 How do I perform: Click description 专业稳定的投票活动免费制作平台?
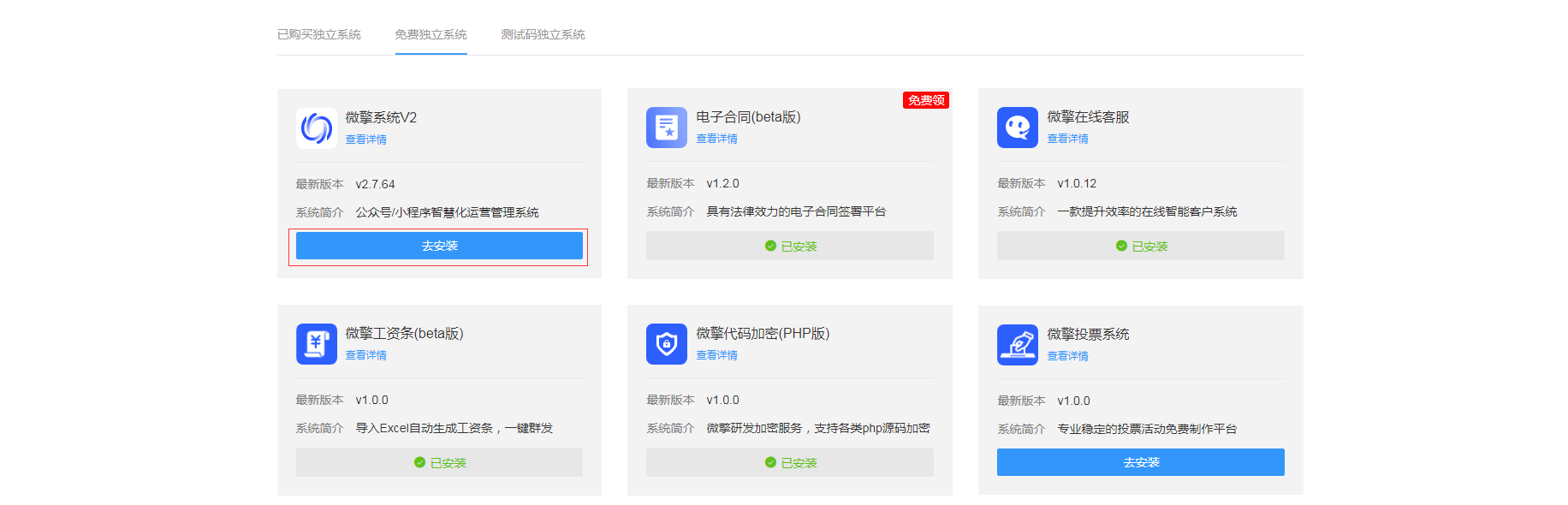click(1148, 429)
